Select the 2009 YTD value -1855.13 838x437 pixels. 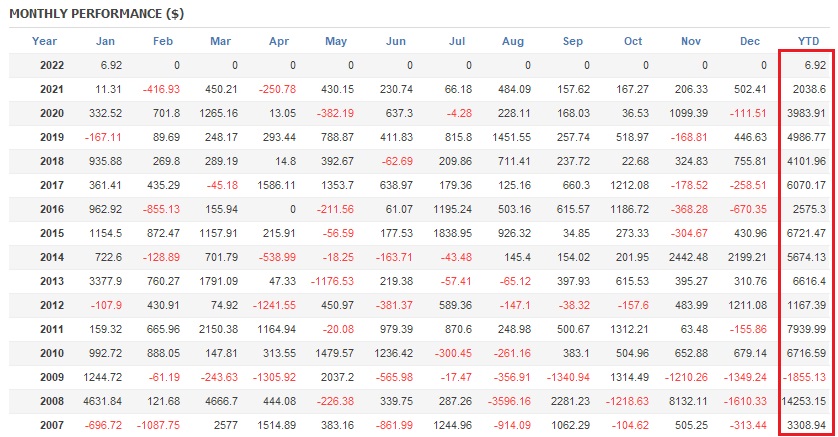tap(806, 377)
